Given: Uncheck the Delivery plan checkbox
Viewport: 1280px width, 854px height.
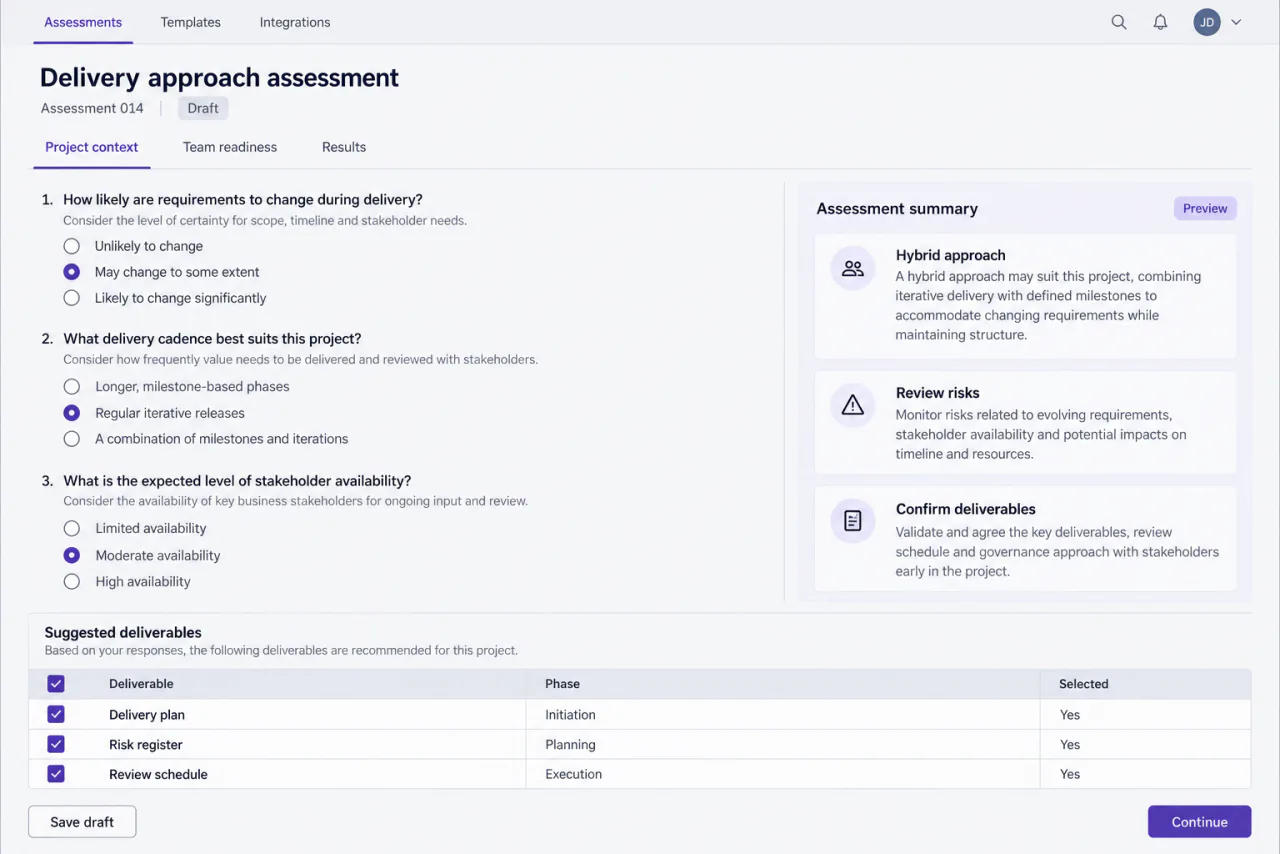Looking at the screenshot, I should pyautogui.click(x=56, y=715).
